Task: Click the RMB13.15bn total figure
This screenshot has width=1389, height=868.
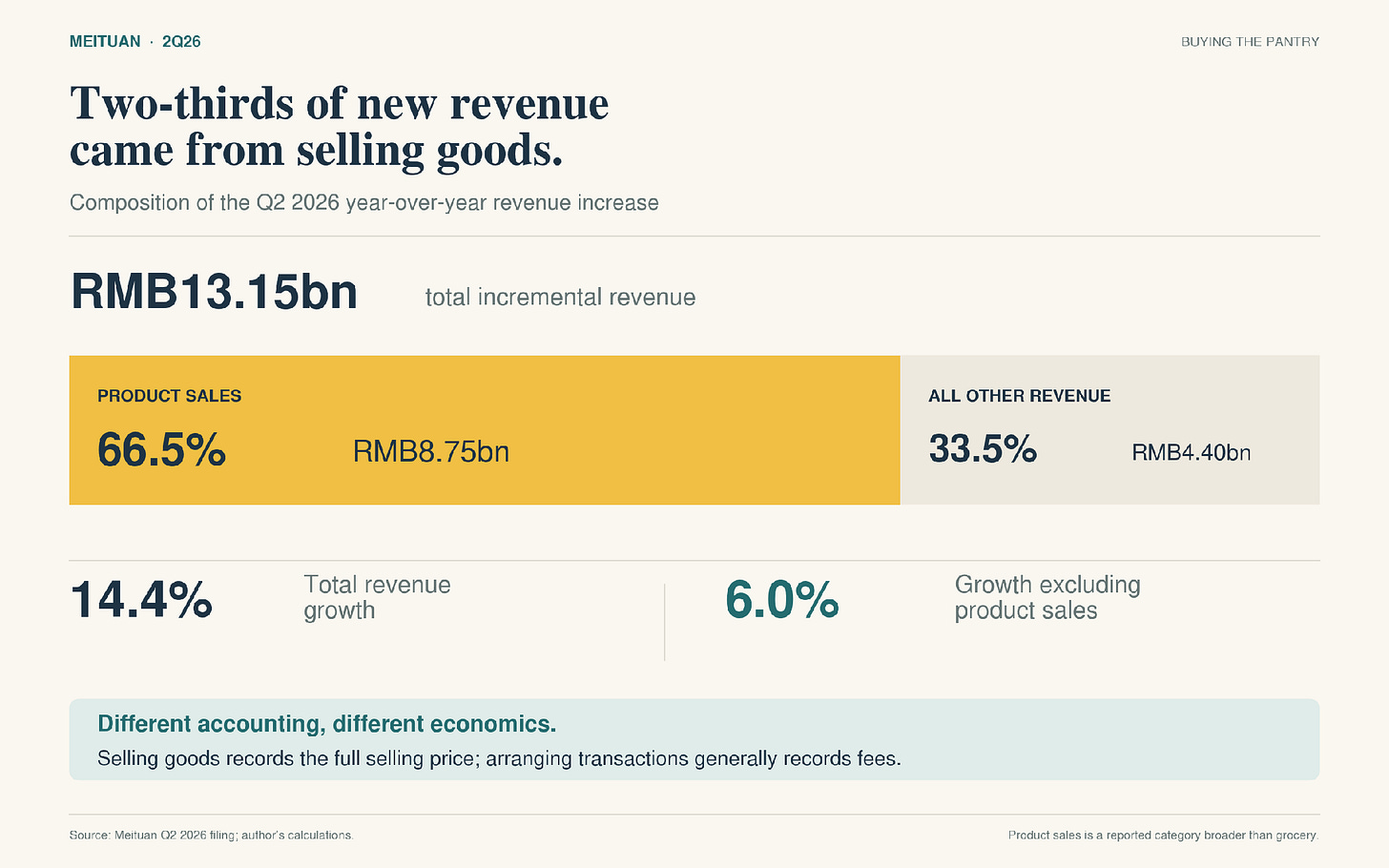Action: point(214,292)
